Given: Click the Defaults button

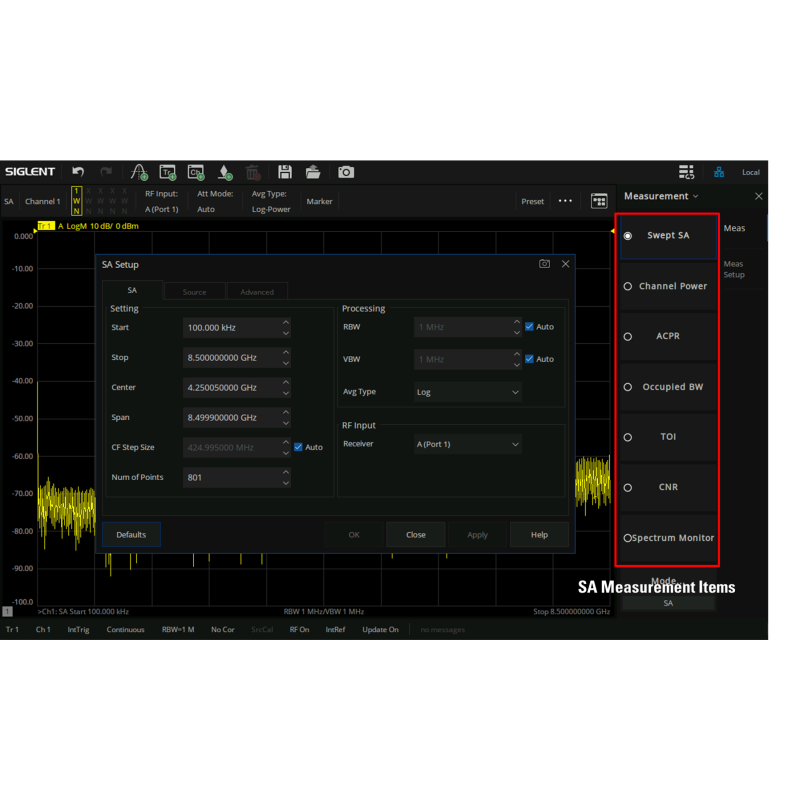Looking at the screenshot, I should click(x=131, y=535).
